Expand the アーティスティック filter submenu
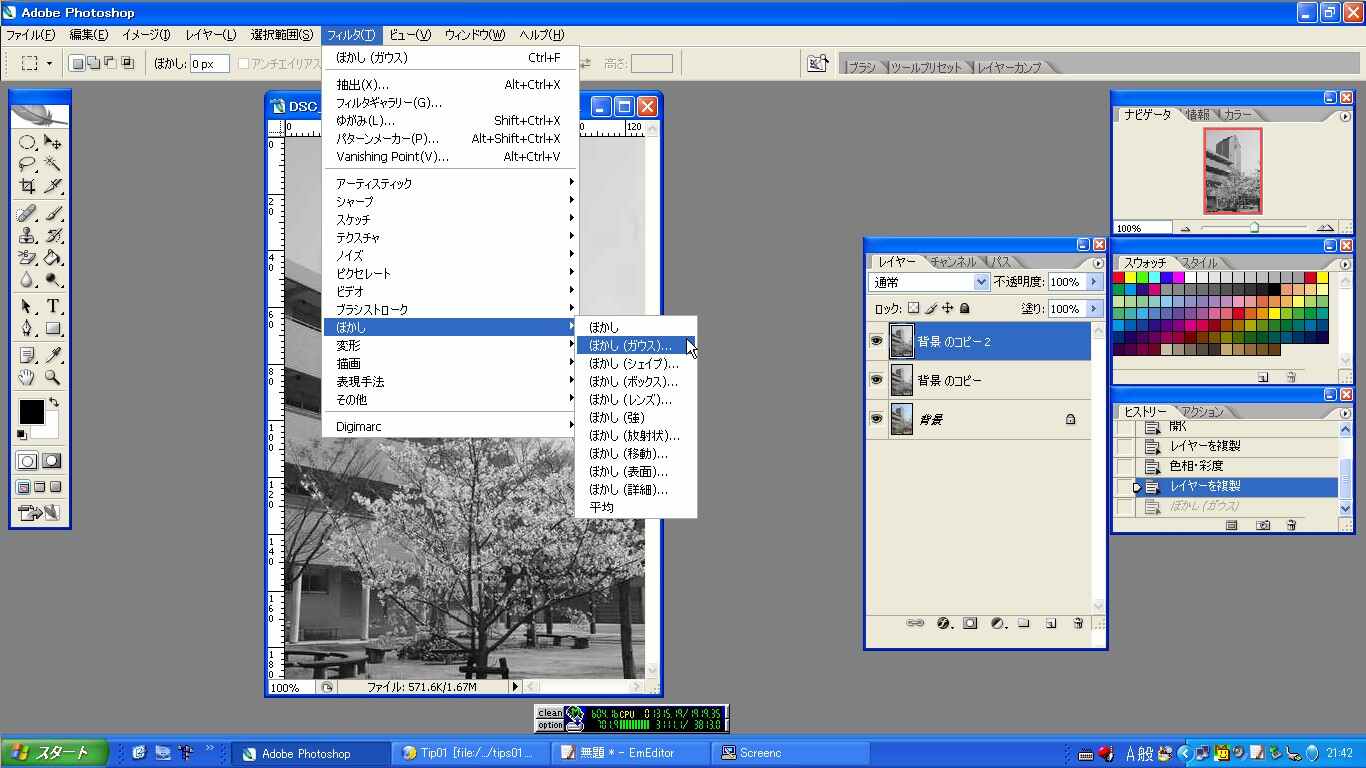The image size is (1366, 768). (451, 184)
